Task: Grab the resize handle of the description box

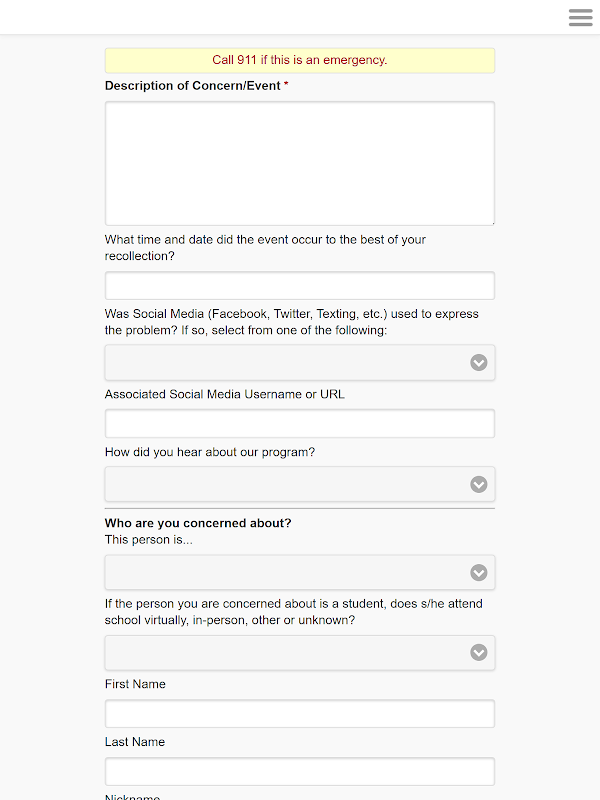Action: pos(490,221)
